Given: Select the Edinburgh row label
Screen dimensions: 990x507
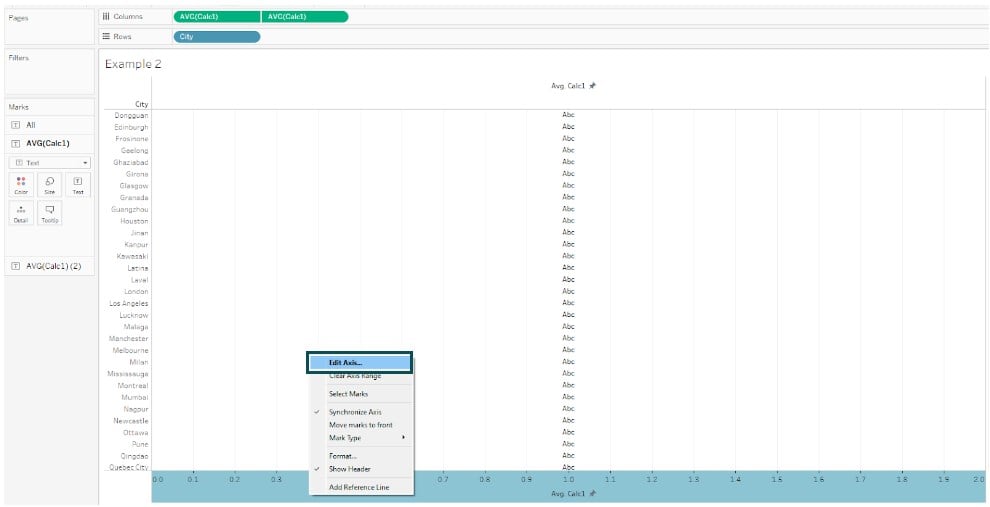Looking at the screenshot, I should tap(131, 128).
